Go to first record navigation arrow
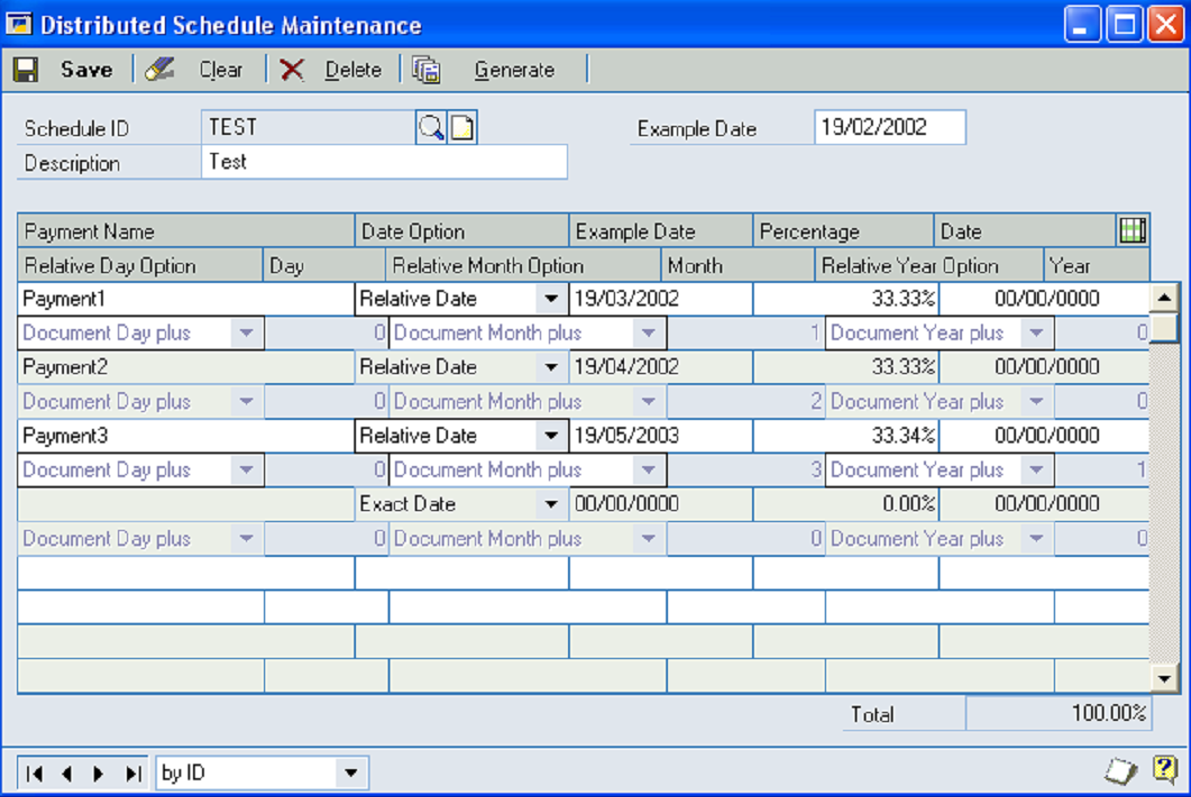This screenshot has height=797, width=1191. pyautogui.click(x=35, y=773)
